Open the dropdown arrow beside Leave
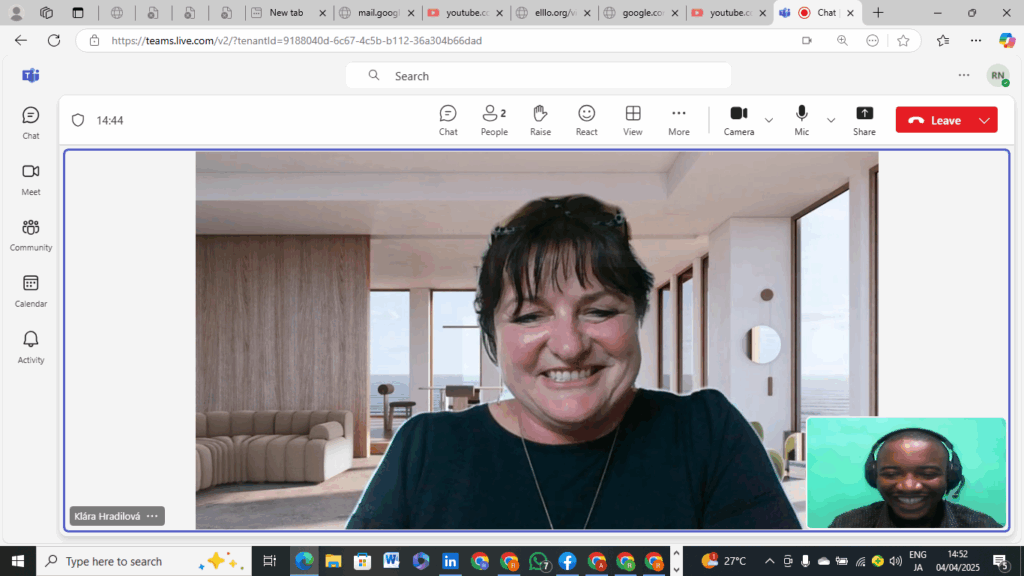 click(984, 121)
